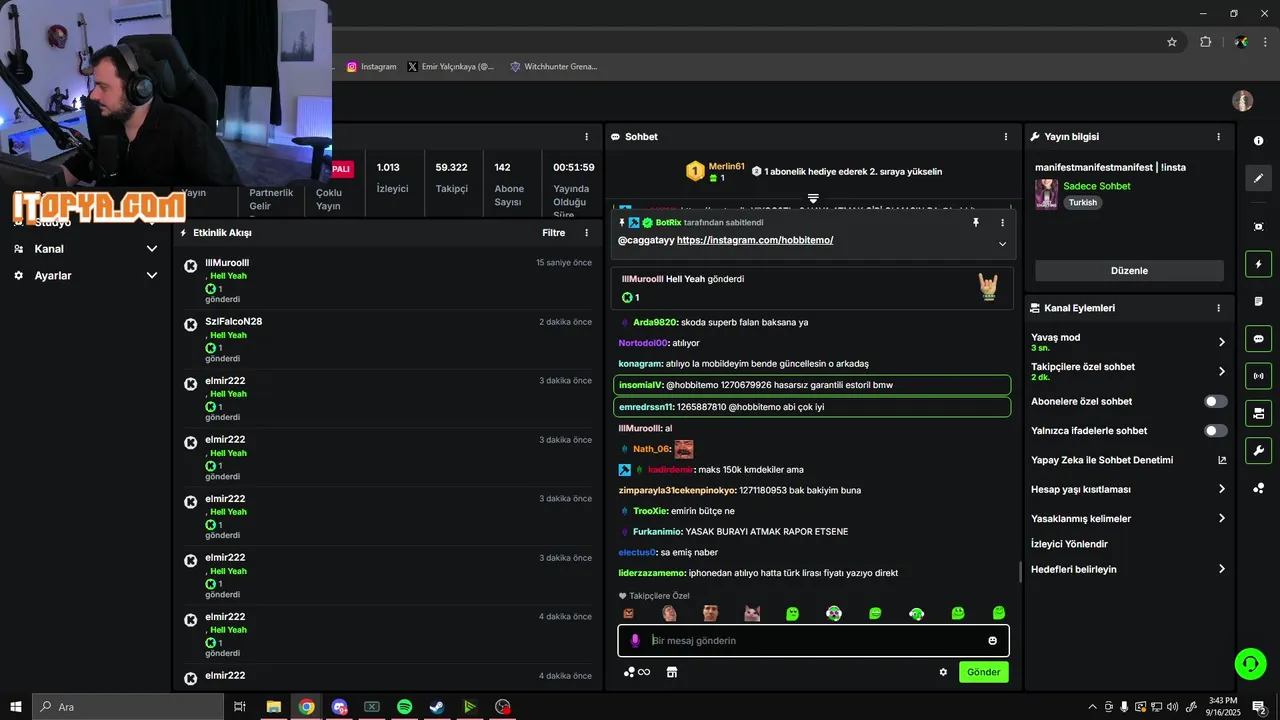Expand Takipçilere özel sohbet settings

point(1221,371)
